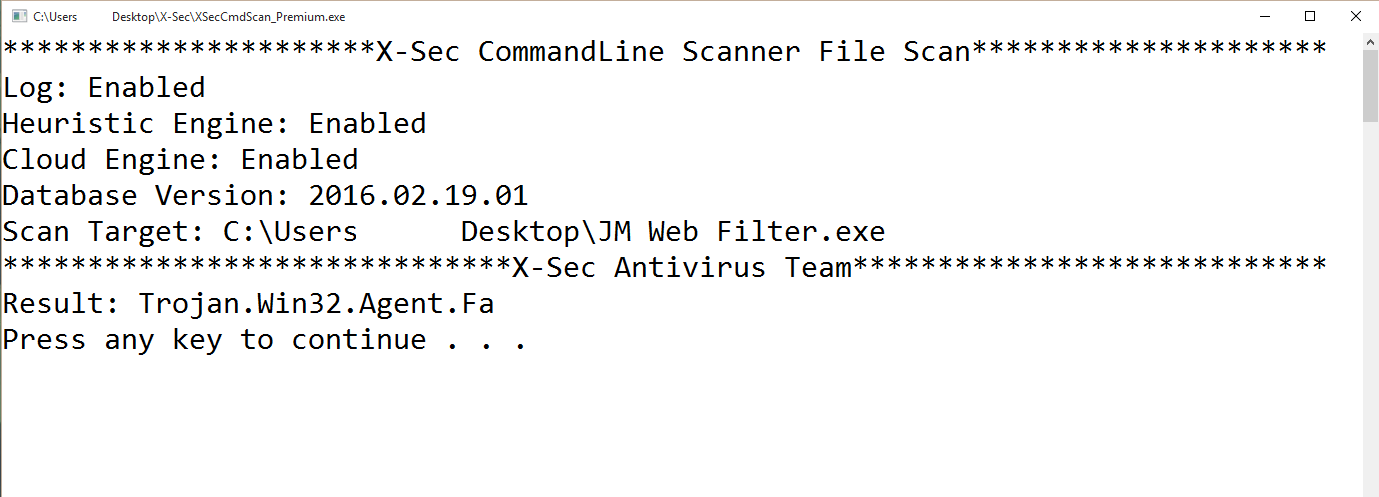
Task: Open the console window system menu icon
Action: 18,16
